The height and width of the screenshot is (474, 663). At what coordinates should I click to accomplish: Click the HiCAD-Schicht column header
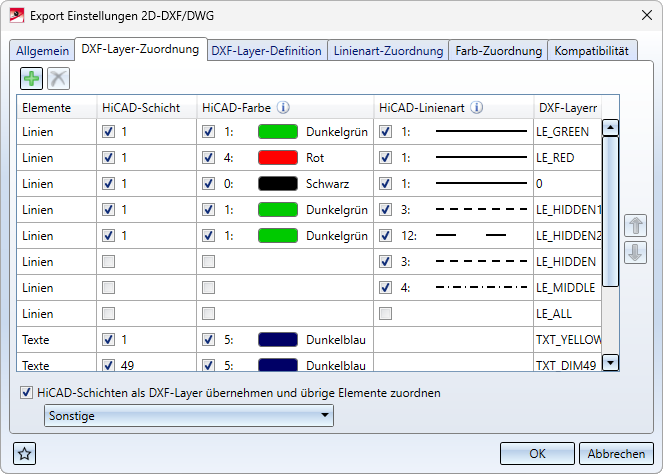pos(147,107)
